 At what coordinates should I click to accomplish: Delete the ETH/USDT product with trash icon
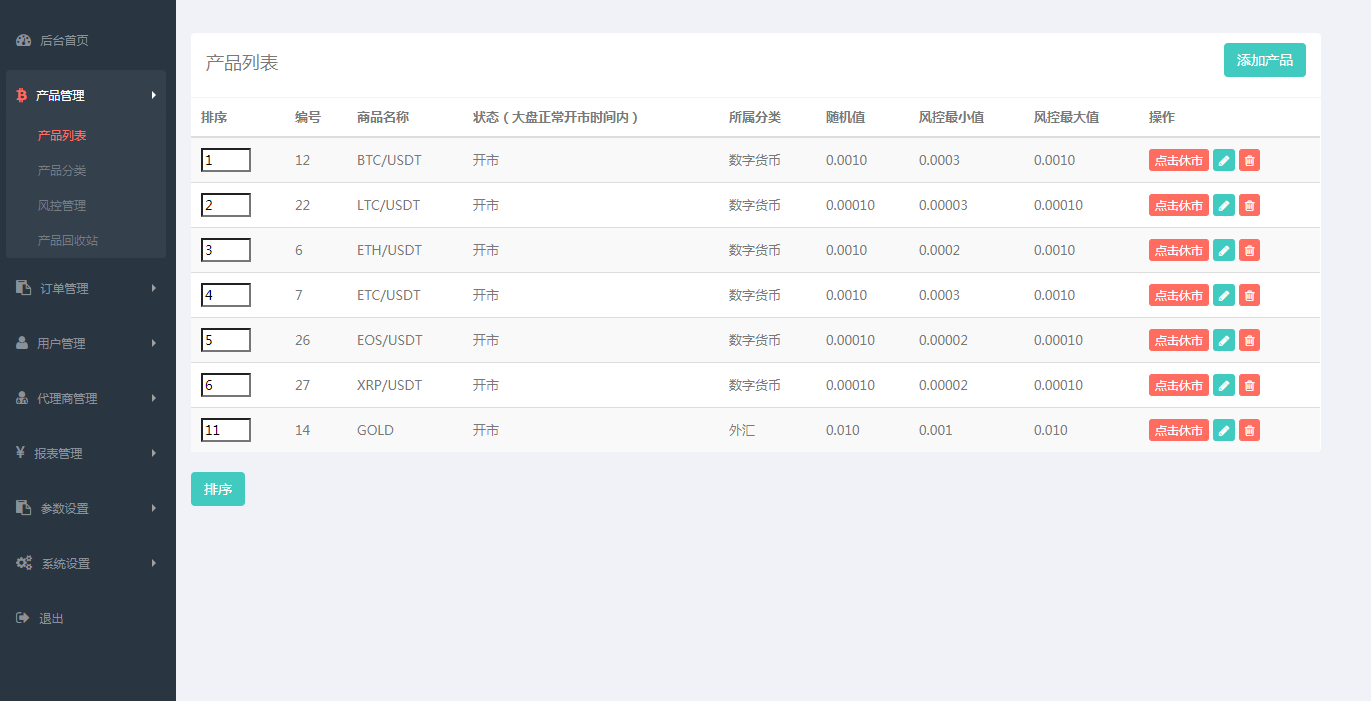point(1249,250)
